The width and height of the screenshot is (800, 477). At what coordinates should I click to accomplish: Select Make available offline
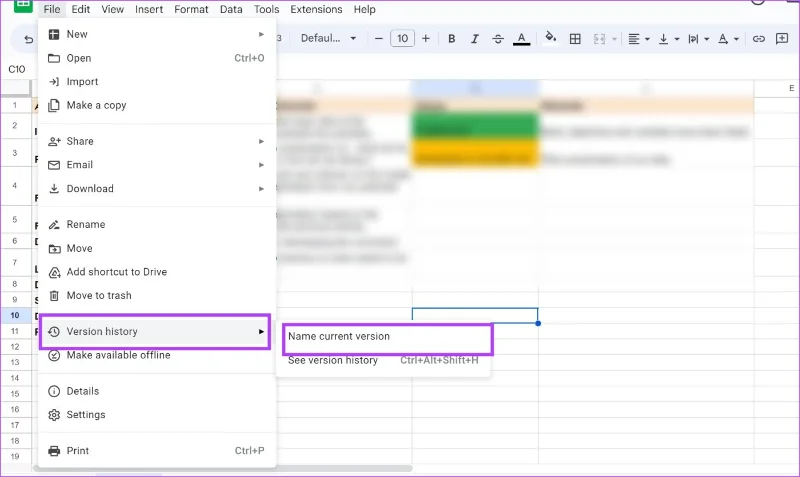tap(157, 355)
